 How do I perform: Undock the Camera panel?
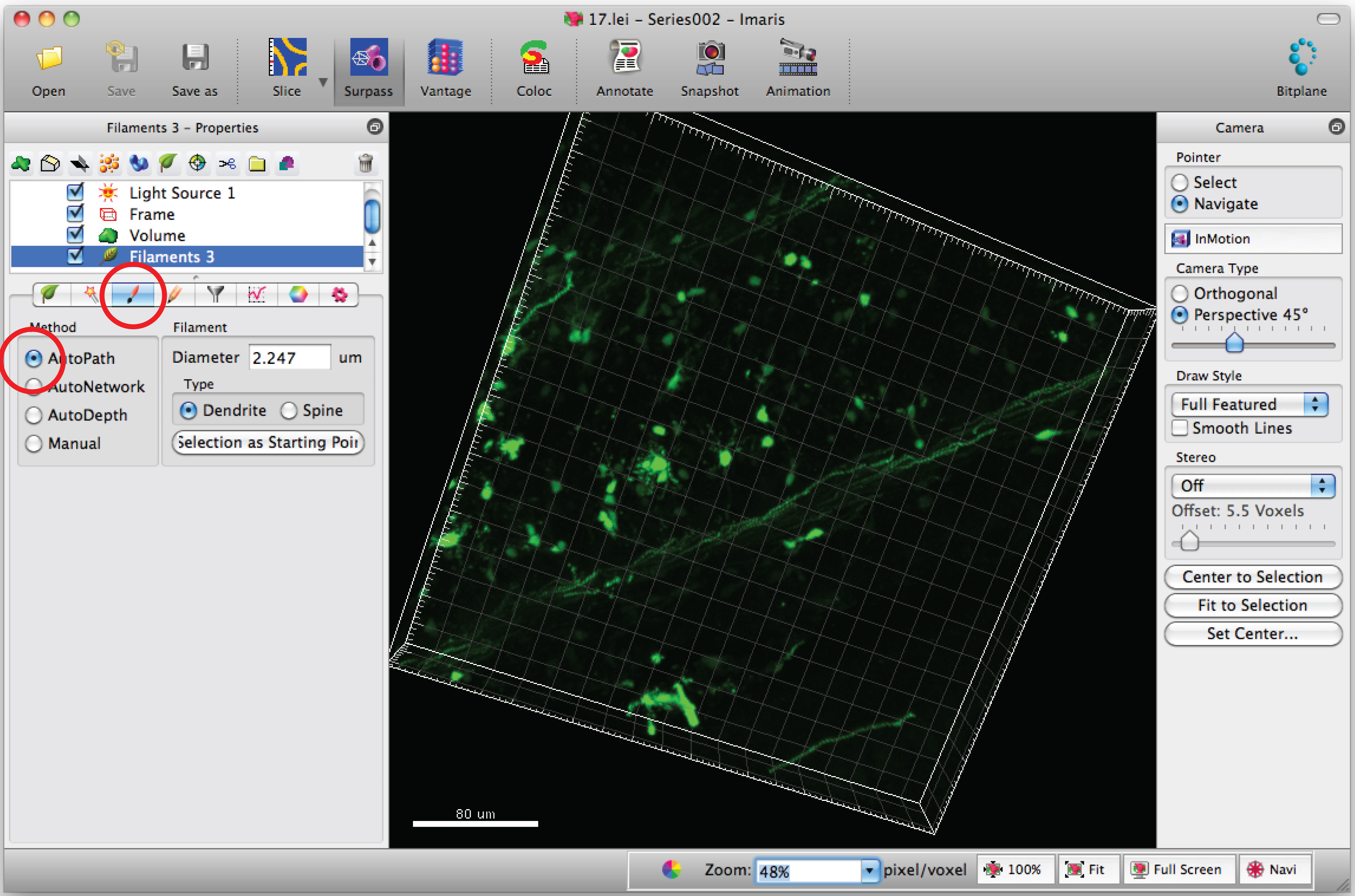click(1337, 127)
